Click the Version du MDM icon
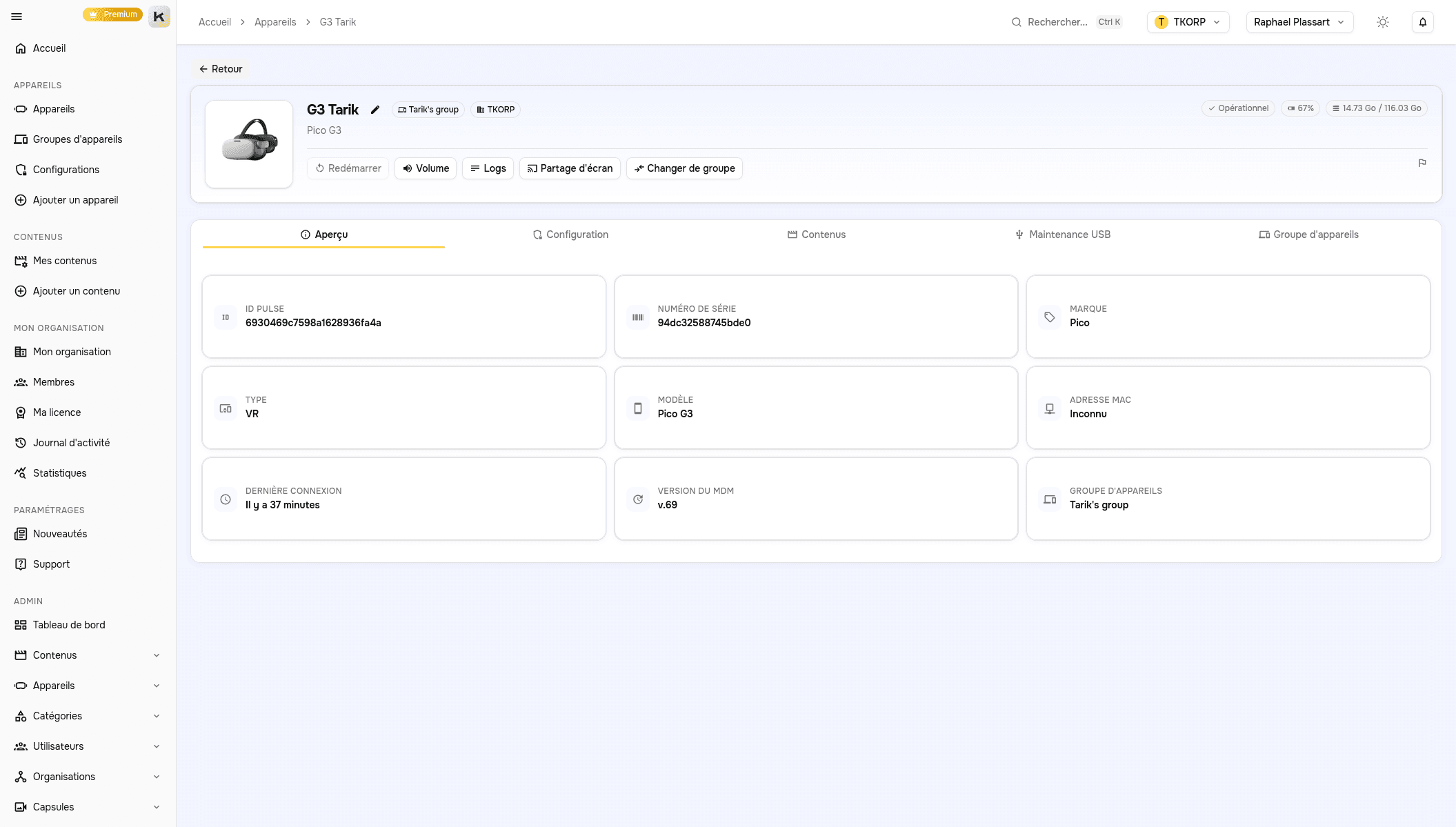The width and height of the screenshot is (1456, 827). 638,499
